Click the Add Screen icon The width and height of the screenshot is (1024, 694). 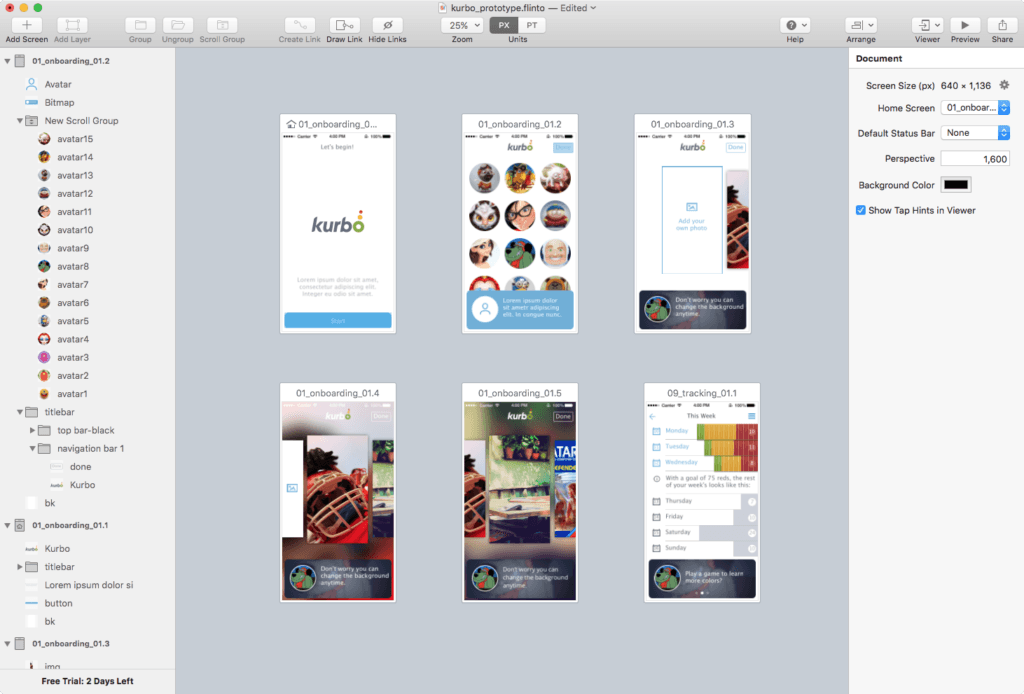[x=25, y=25]
